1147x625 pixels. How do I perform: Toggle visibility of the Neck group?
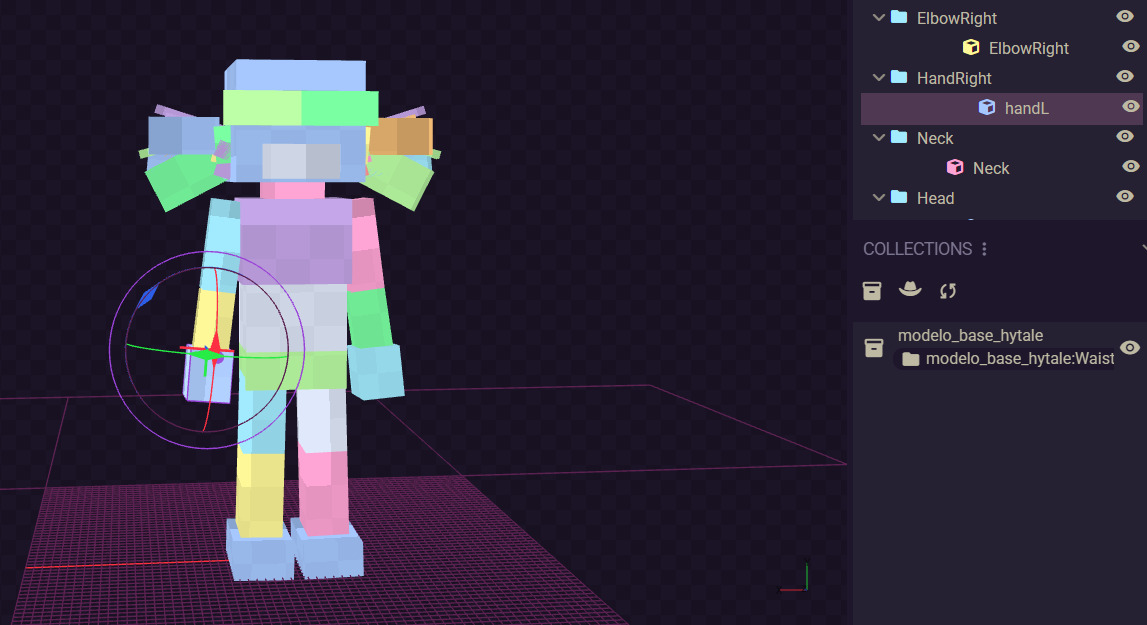click(x=1124, y=136)
